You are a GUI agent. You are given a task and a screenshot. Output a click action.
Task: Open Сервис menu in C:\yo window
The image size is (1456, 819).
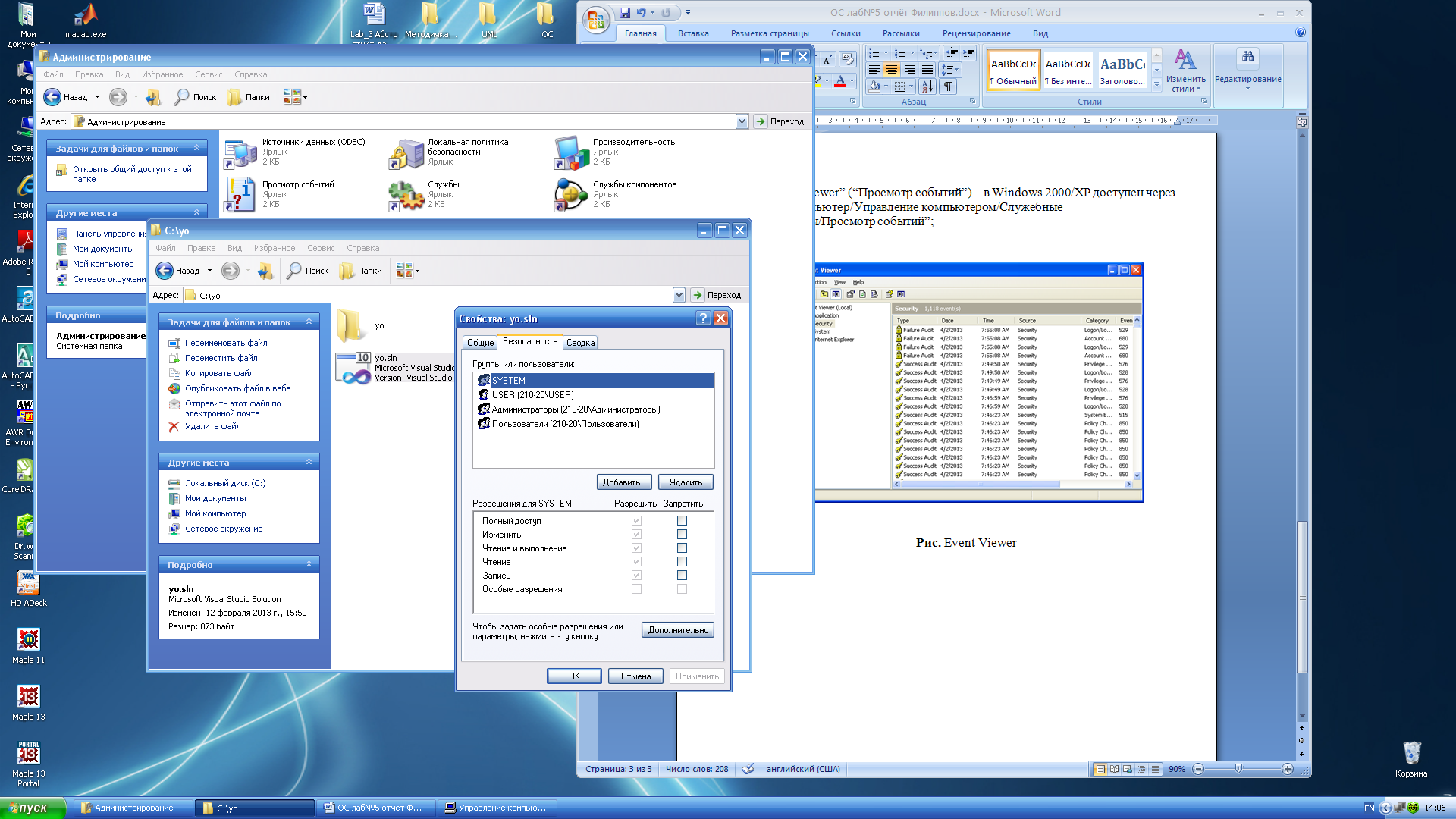point(321,248)
